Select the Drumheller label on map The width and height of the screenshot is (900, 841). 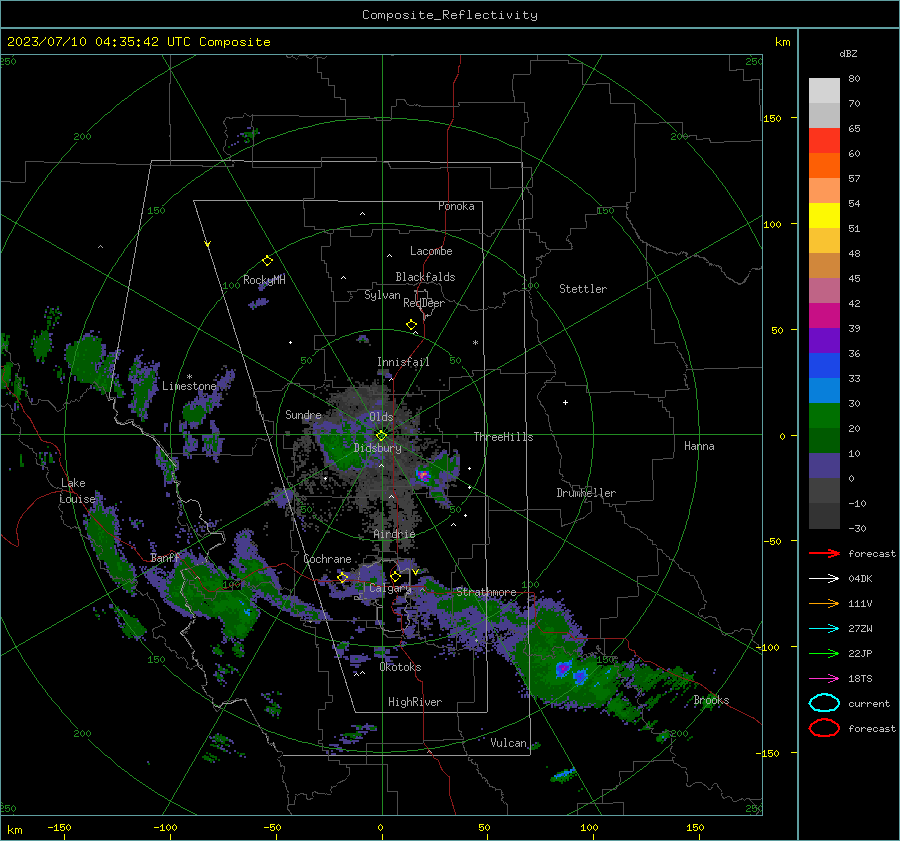pyautogui.click(x=586, y=493)
